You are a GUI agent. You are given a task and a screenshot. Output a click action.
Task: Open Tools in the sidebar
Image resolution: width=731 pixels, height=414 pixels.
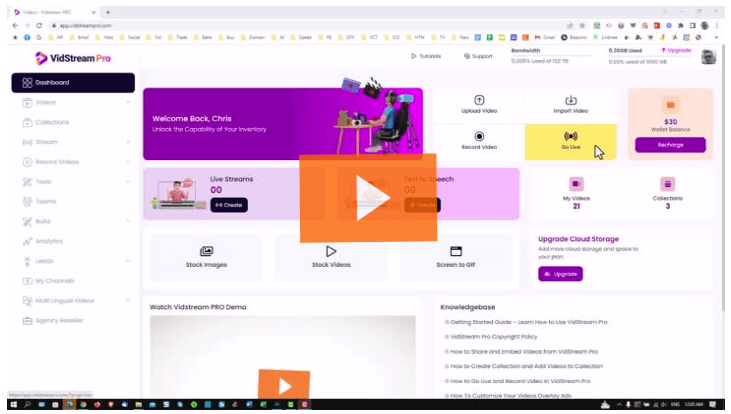click(x=73, y=182)
